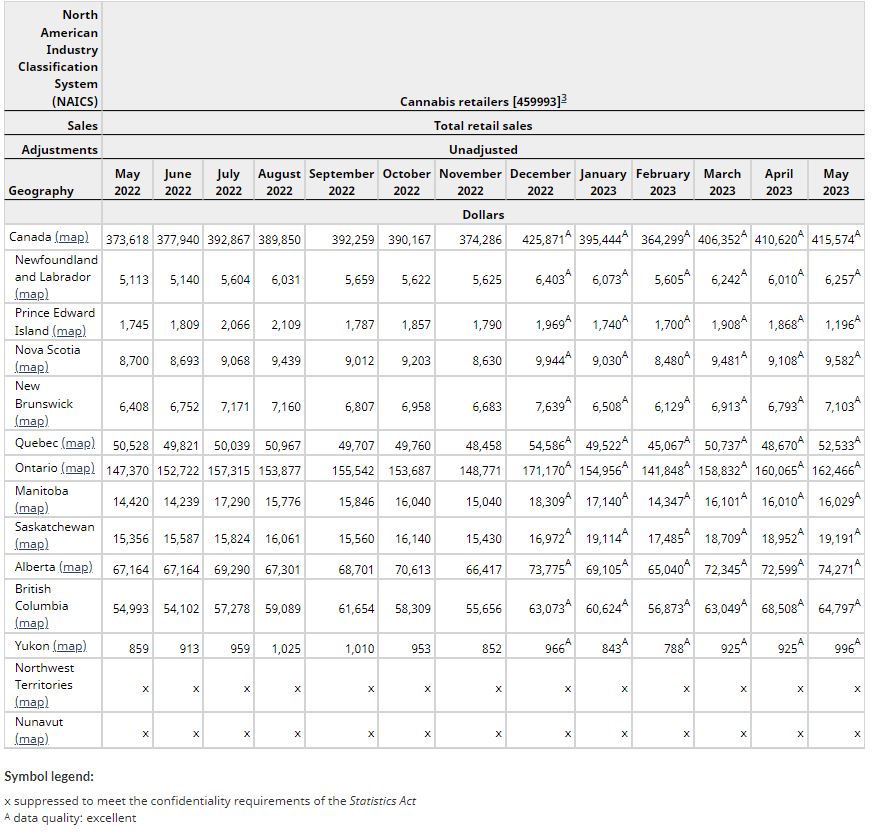Click the May 2023 column header
The height and width of the screenshot is (835, 873).
click(x=835, y=182)
